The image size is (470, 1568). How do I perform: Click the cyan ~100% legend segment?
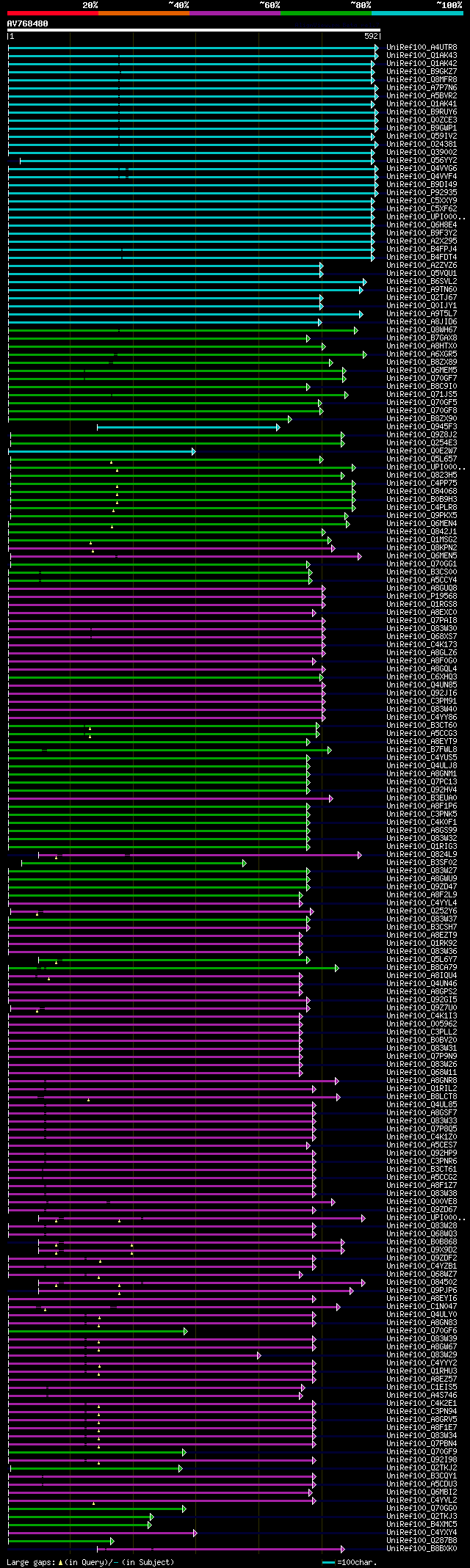tap(417, 12)
